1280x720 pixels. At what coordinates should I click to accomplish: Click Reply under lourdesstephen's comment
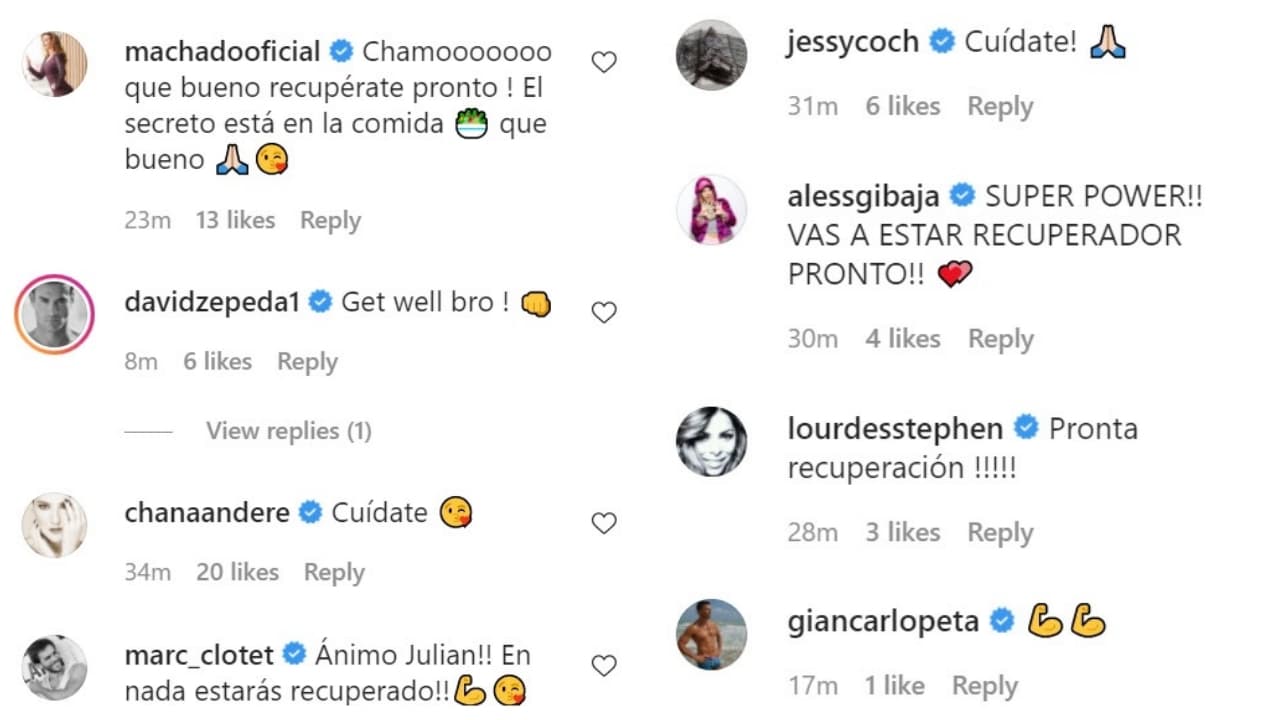(1000, 532)
